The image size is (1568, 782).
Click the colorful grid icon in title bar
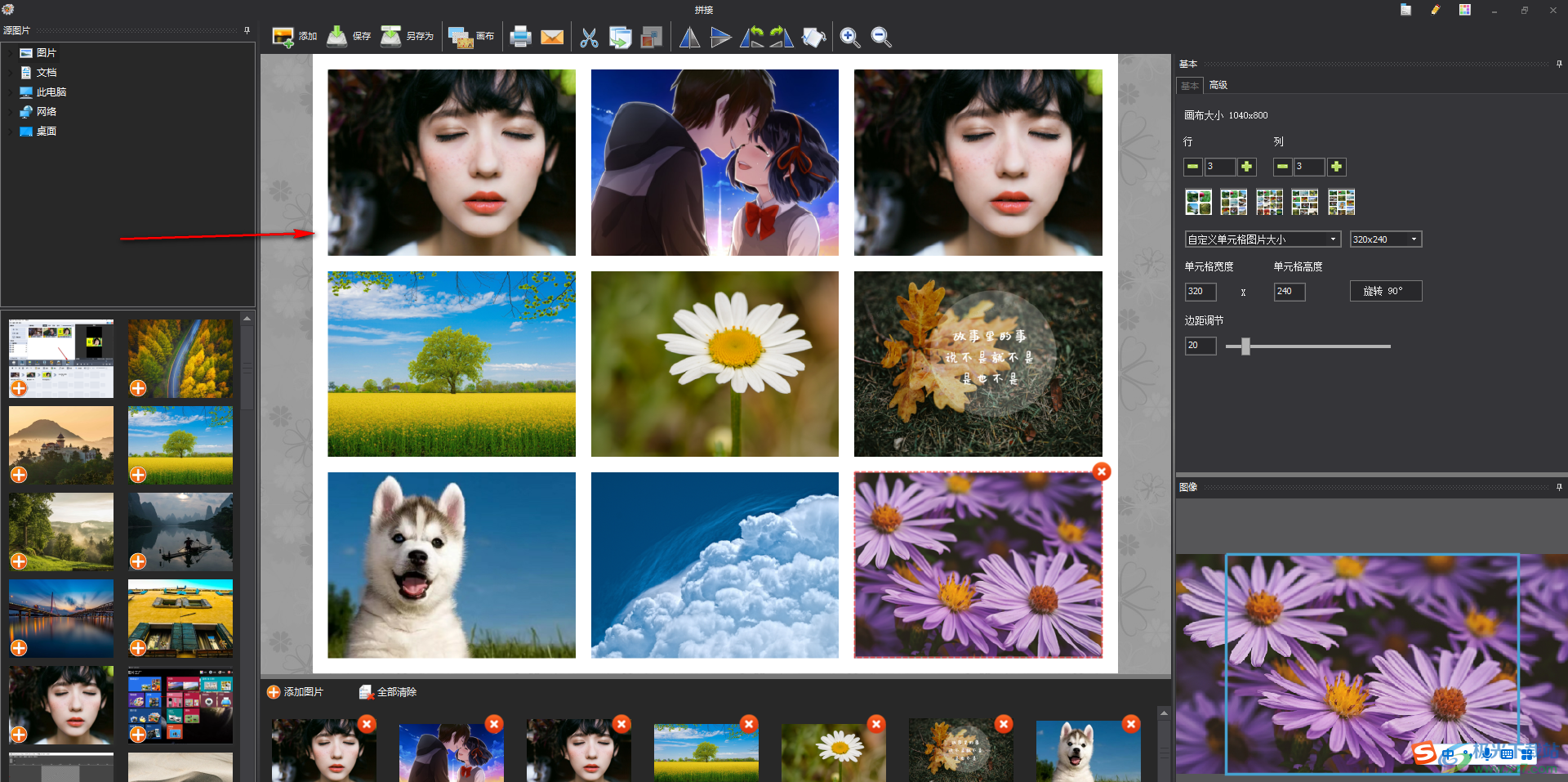point(1465,10)
